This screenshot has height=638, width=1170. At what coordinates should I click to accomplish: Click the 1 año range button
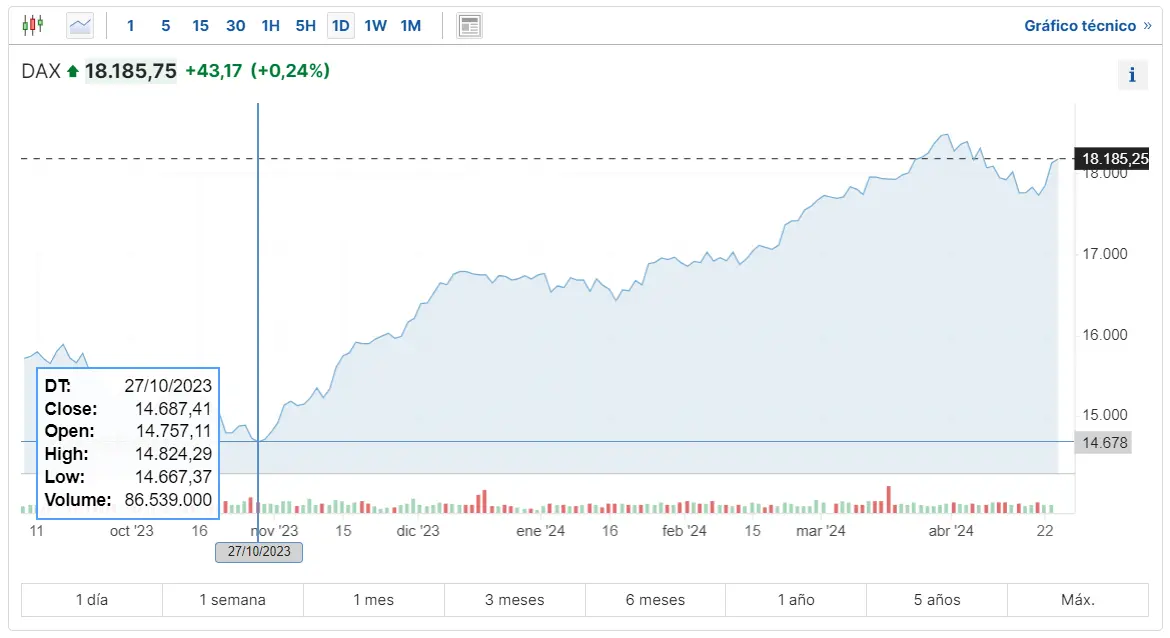(795, 599)
